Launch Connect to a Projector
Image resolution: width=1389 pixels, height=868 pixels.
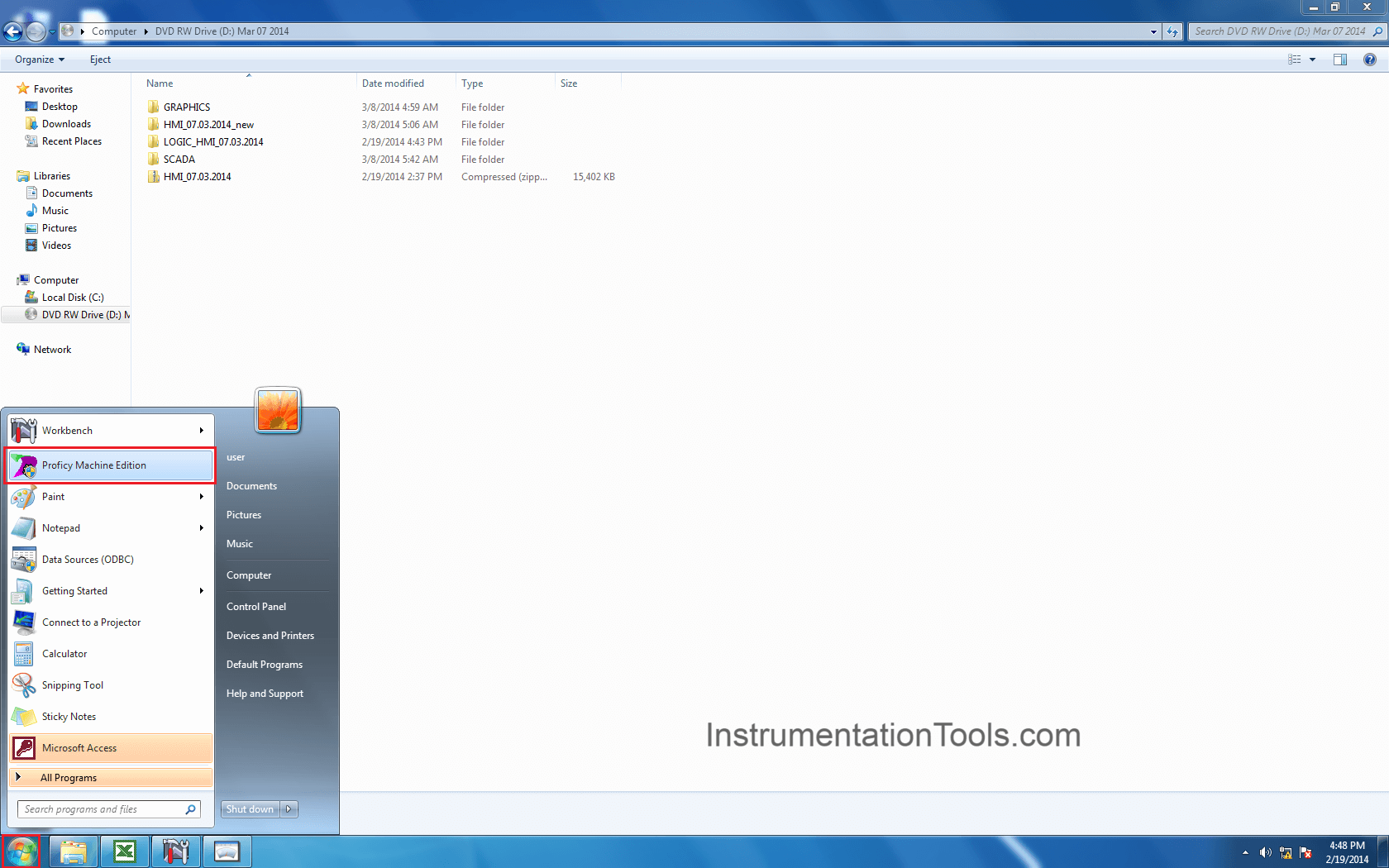(x=111, y=622)
